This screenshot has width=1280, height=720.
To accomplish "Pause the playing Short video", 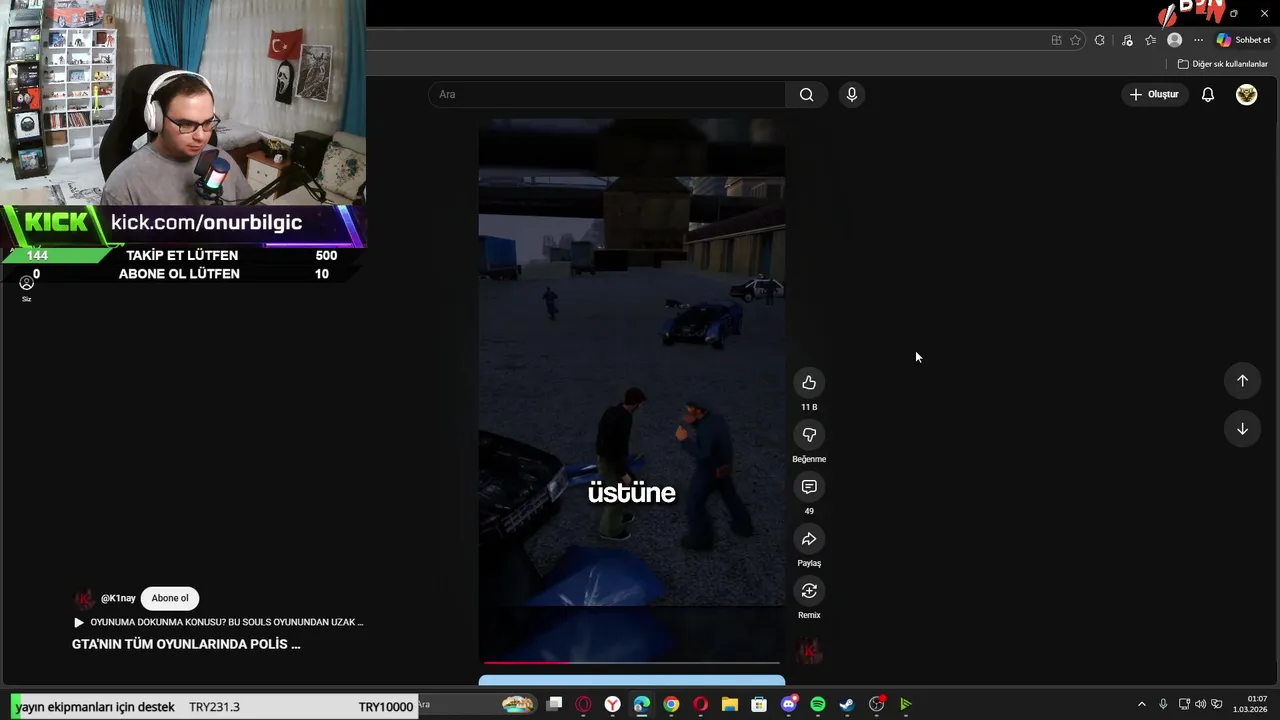I will pos(631,390).
